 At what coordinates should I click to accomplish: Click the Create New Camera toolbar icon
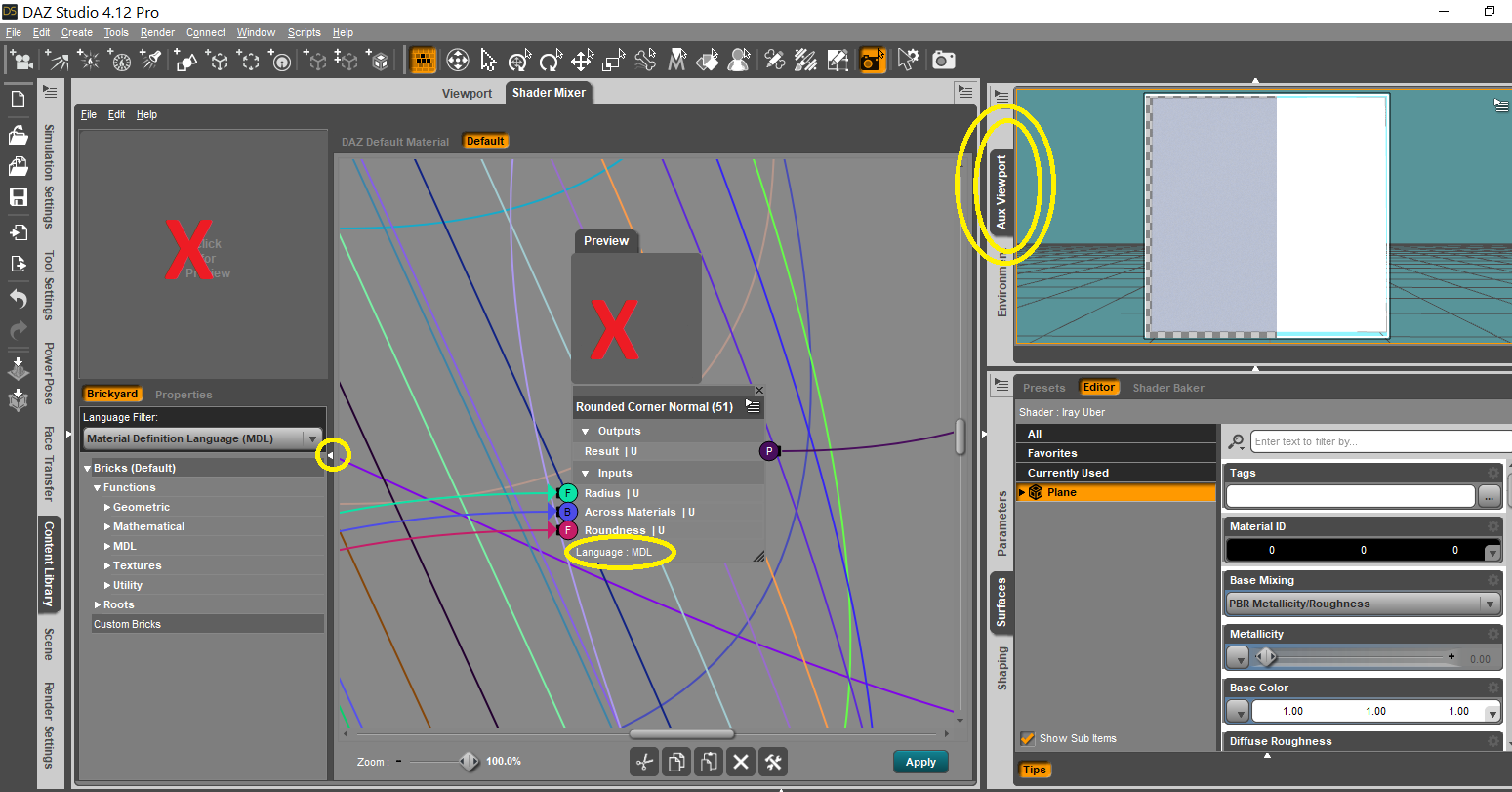[x=20, y=61]
